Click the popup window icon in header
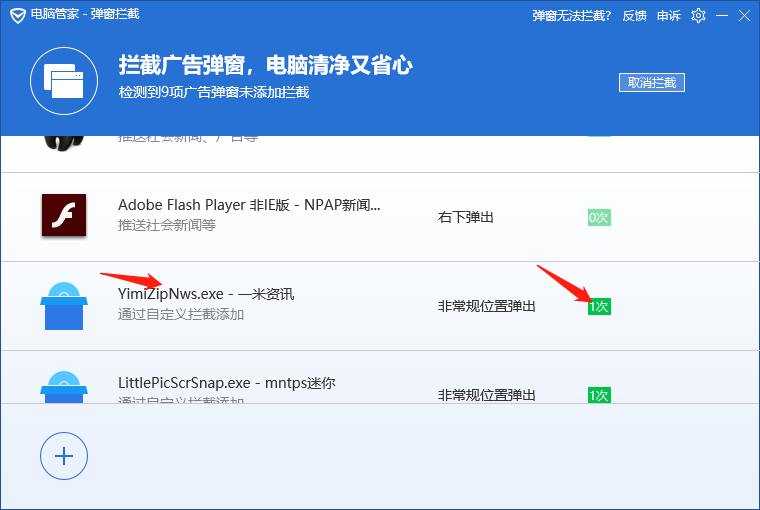760x510 pixels. (x=63, y=81)
